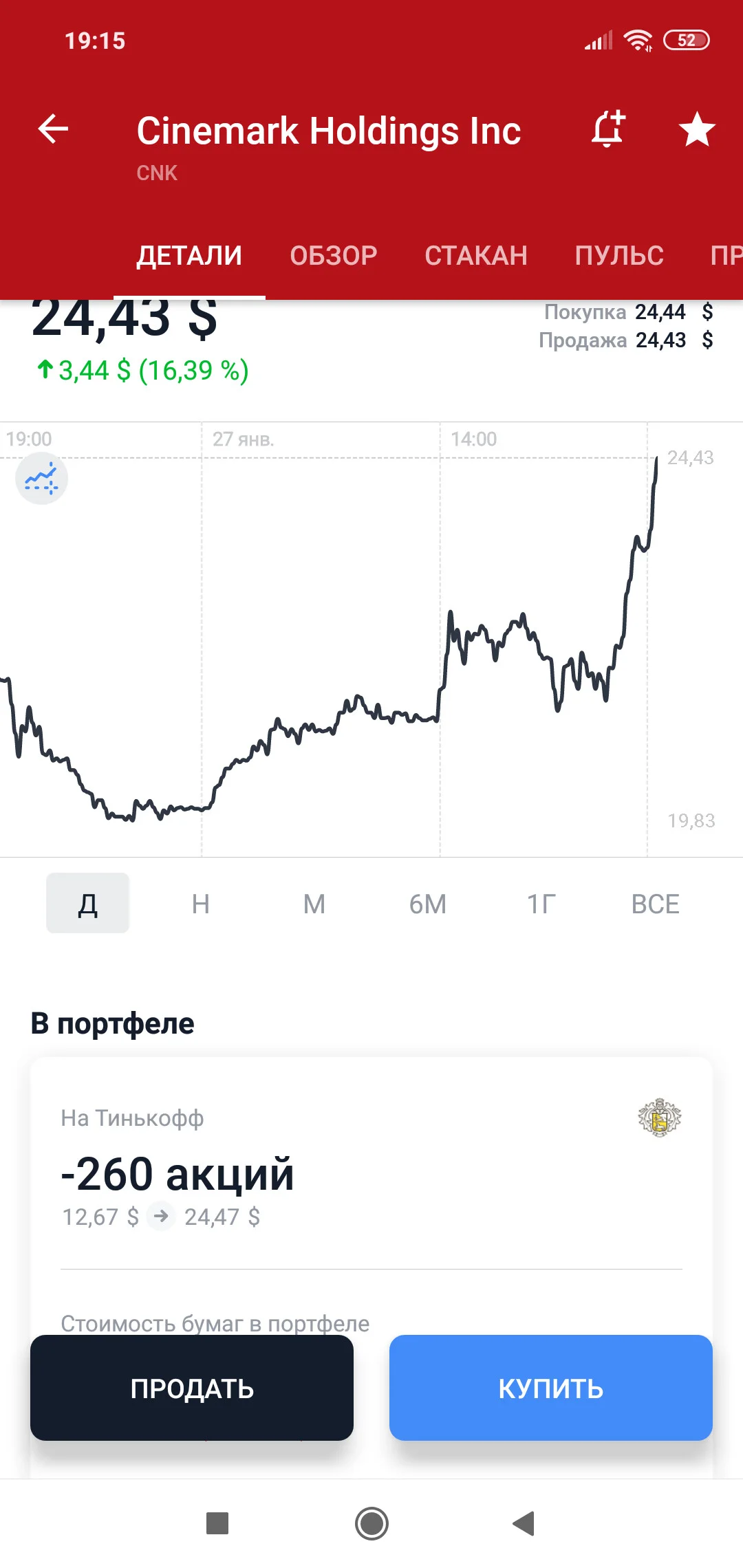
Task: Open chart indicators icon
Action: (41, 479)
